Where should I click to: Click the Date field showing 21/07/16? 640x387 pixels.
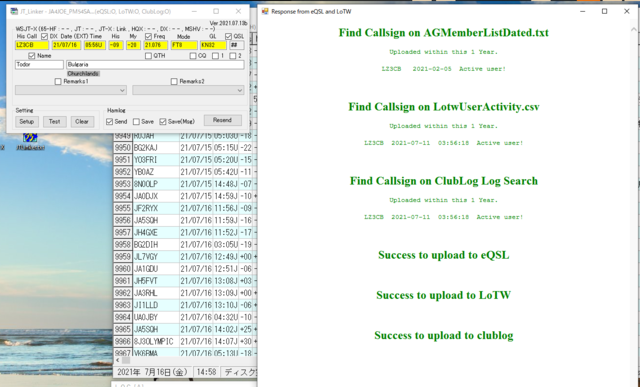(67, 45)
